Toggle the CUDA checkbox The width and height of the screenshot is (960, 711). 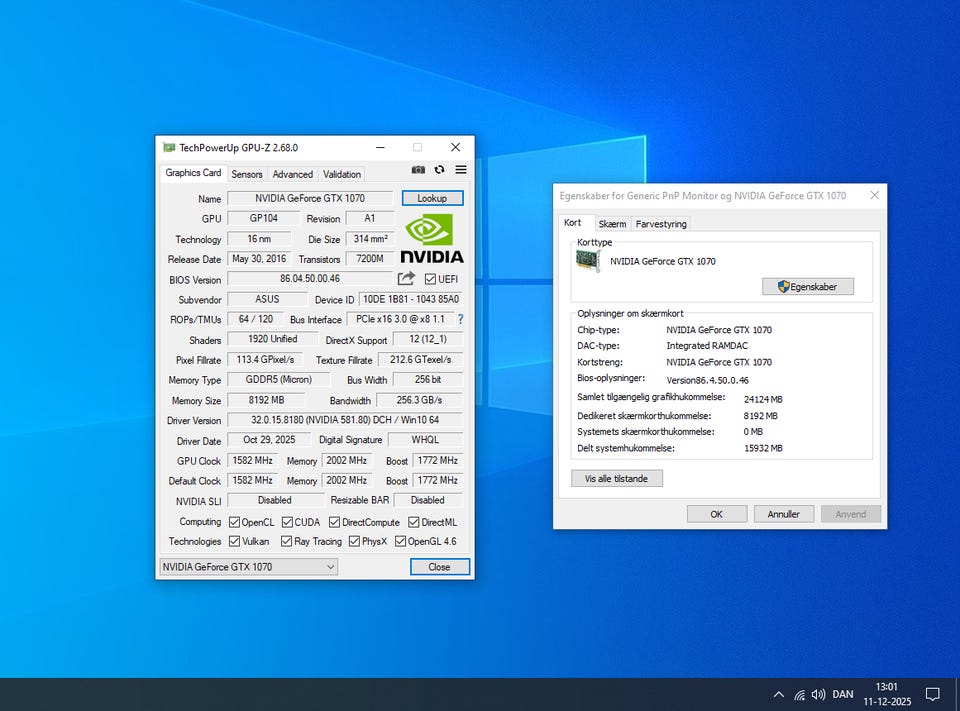point(287,522)
